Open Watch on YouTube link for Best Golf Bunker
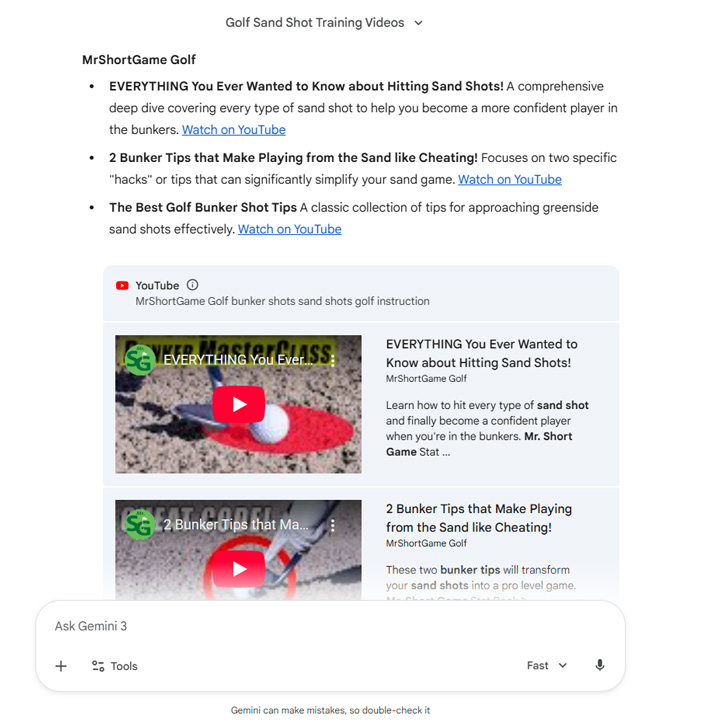The width and height of the screenshot is (720, 724). [x=290, y=229]
